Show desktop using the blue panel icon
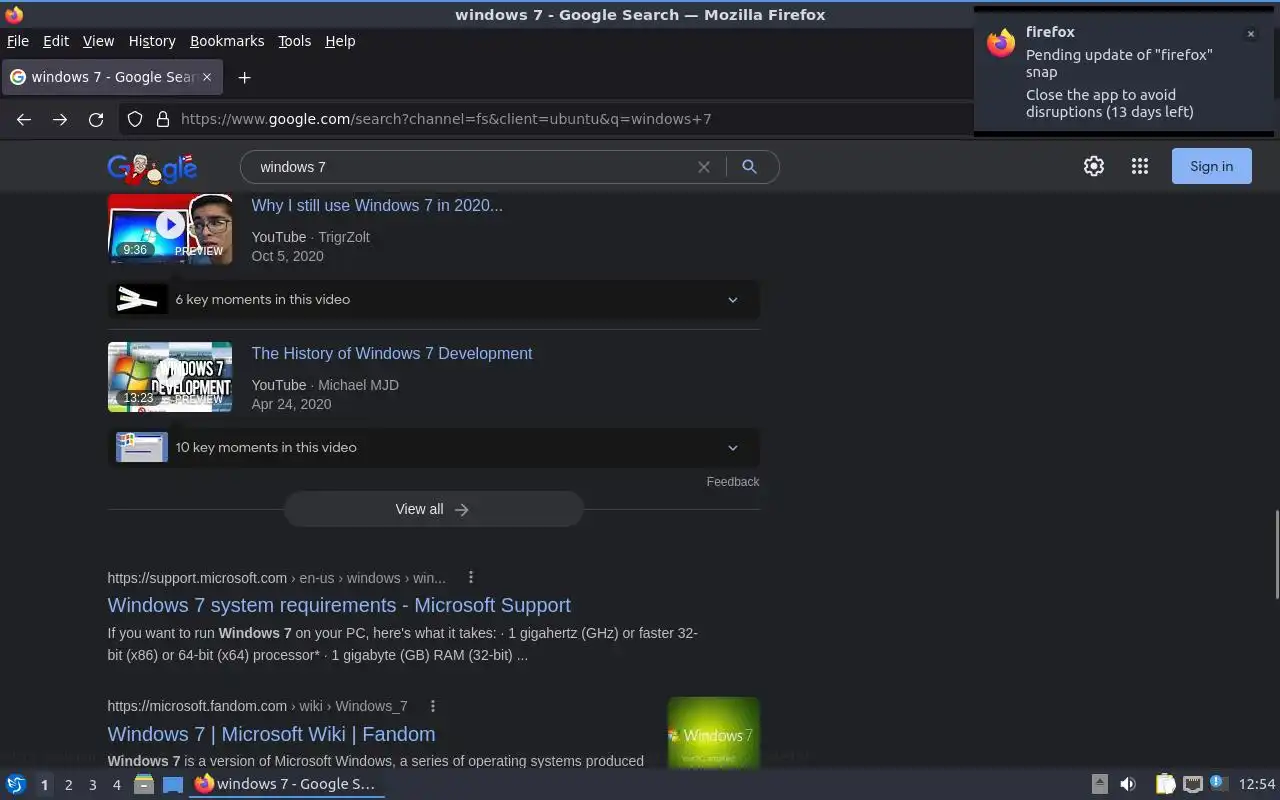This screenshot has height=800, width=1280. click(x=173, y=784)
